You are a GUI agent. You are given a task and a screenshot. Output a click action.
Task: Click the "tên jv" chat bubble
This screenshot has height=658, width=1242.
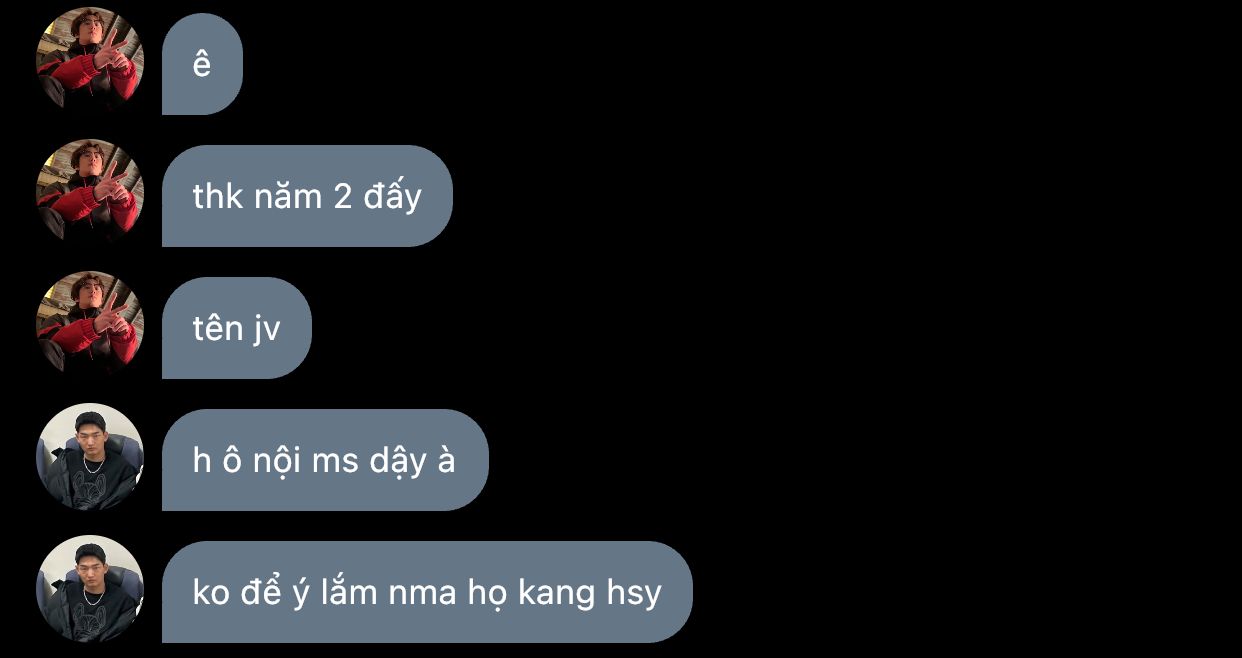tap(237, 328)
